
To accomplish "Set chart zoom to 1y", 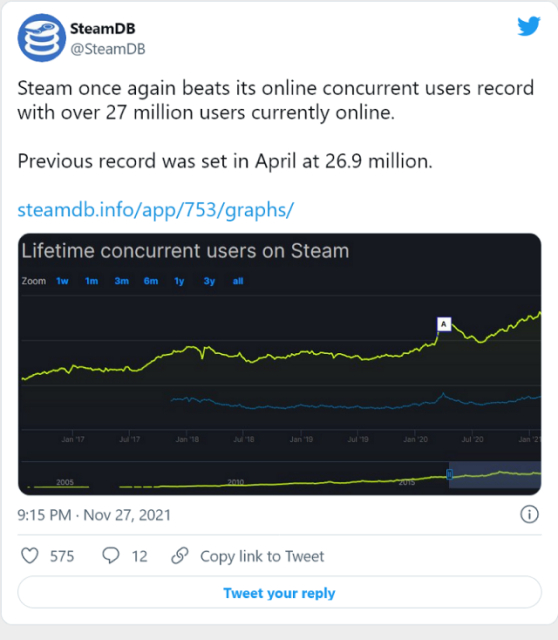I will coord(179,281).
